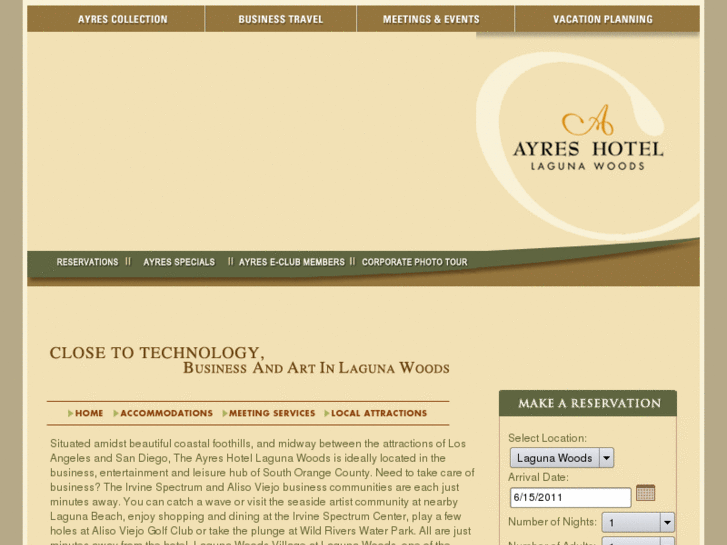
Task: Click the 'Select Location:' label
Action: (547, 438)
